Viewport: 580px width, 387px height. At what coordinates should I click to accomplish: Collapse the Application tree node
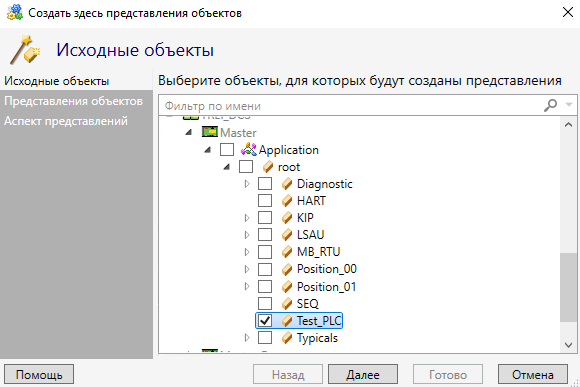208,149
